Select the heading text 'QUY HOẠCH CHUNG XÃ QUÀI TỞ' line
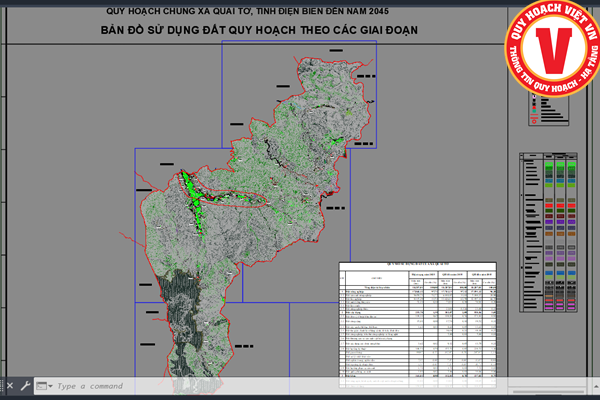600x400 pixels. (x=248, y=11)
